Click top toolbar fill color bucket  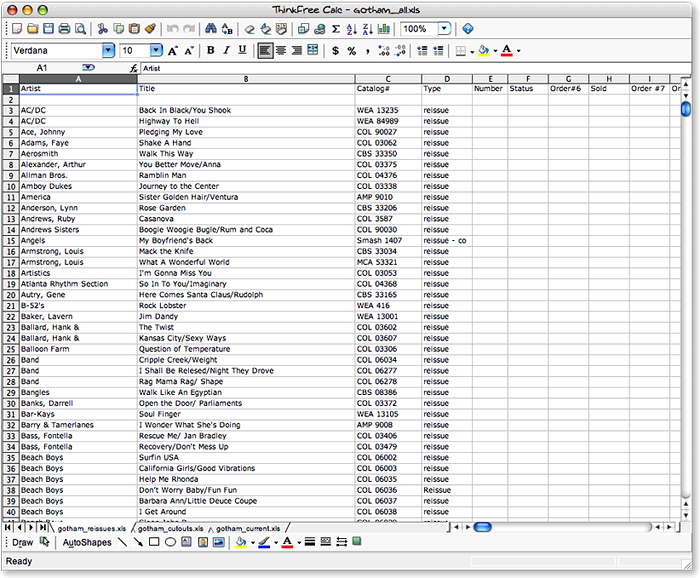click(483, 50)
